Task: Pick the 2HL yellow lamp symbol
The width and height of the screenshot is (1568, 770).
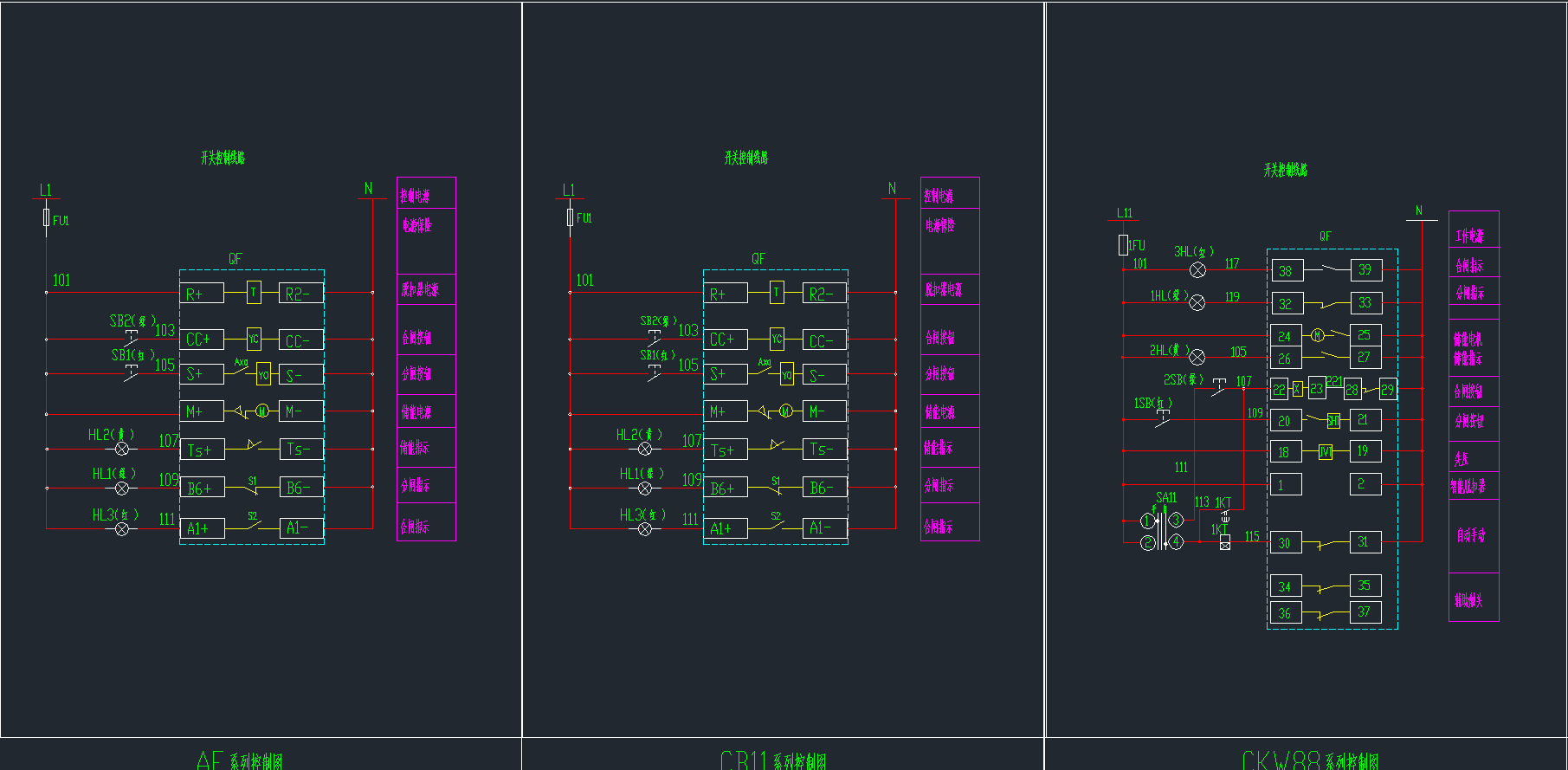Action: coord(1197,357)
